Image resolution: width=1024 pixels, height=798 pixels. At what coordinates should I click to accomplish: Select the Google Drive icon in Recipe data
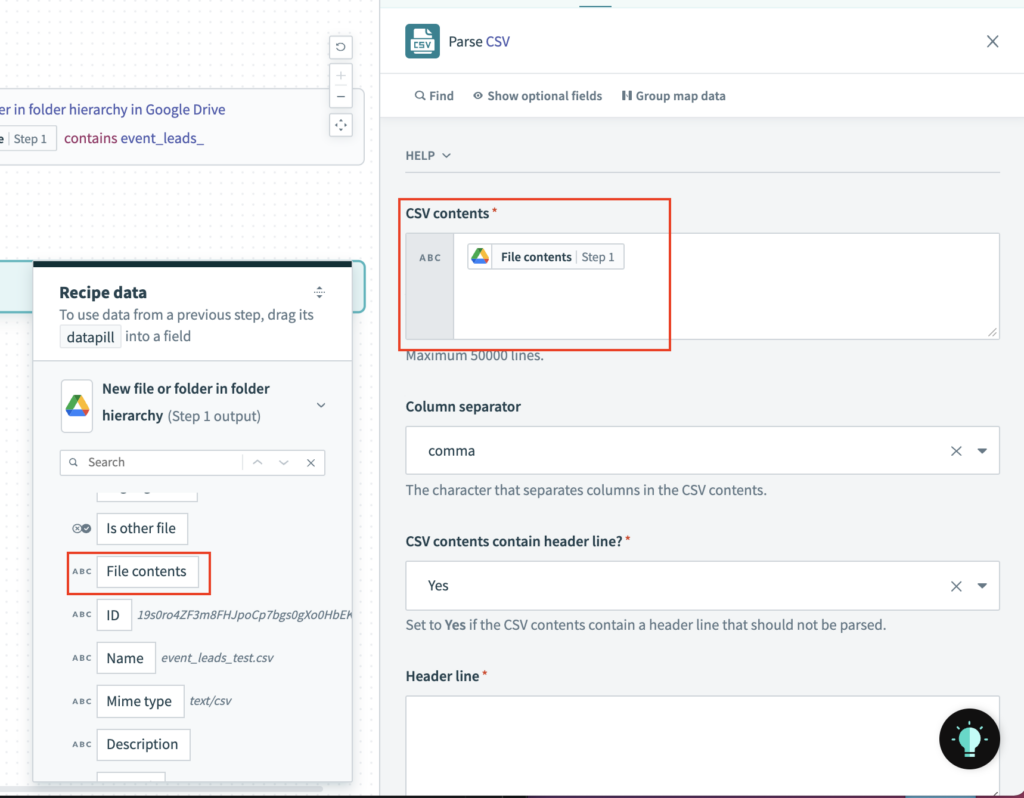coord(77,406)
